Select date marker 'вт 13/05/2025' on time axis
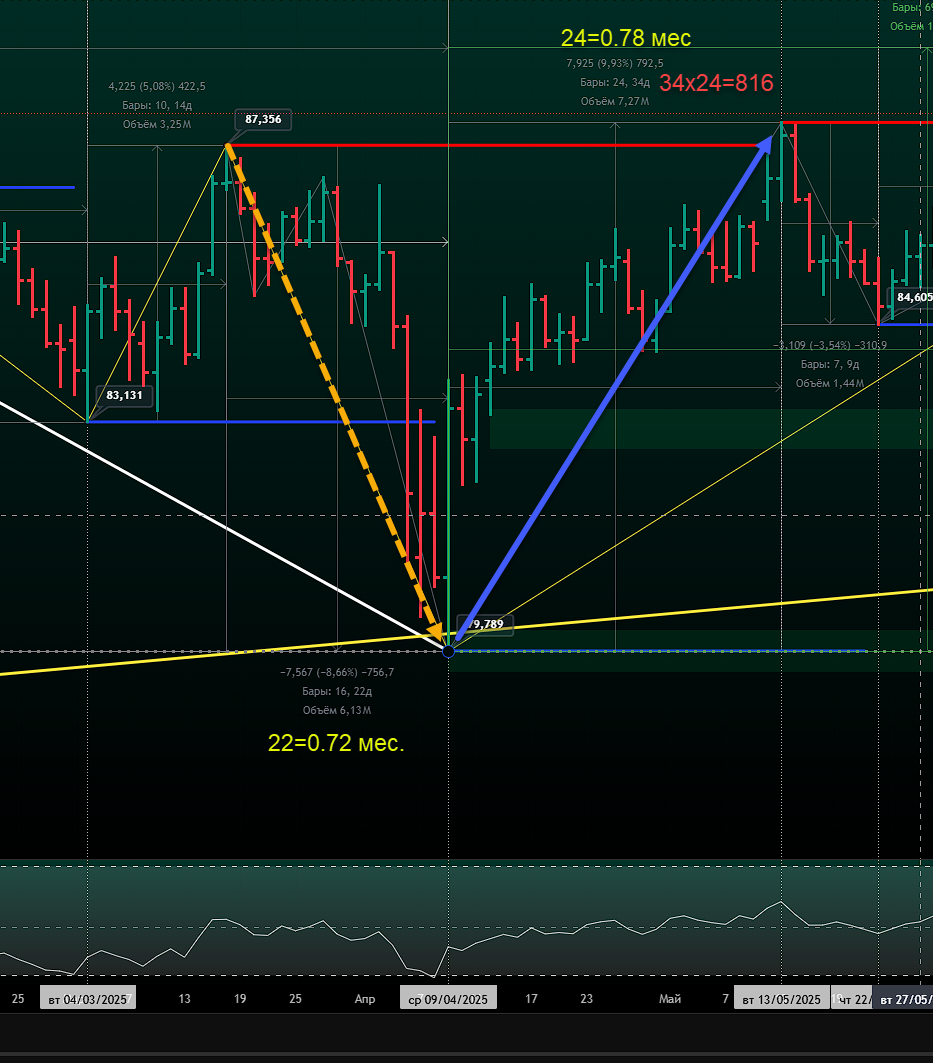Screen dimensions: 933x1063 [782, 999]
